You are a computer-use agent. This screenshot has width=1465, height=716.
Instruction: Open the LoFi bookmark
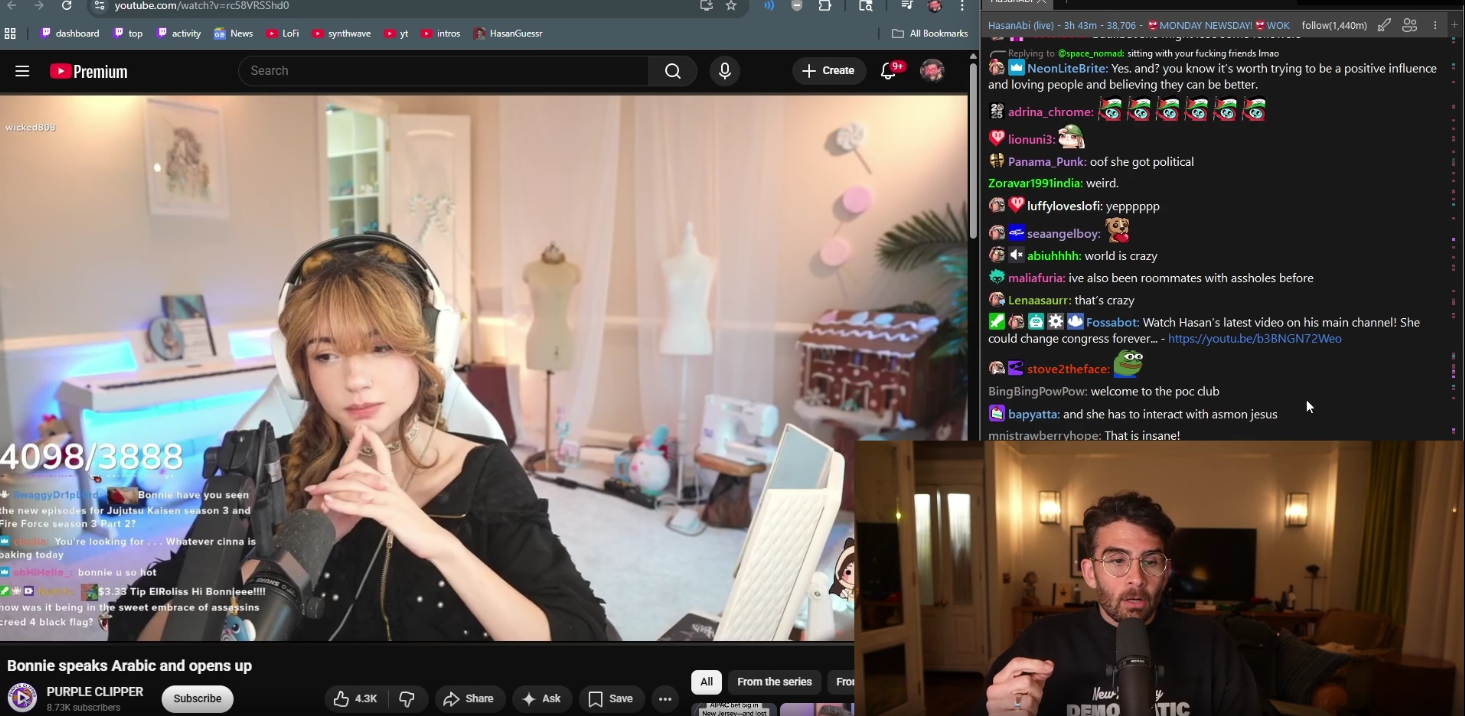click(x=282, y=34)
